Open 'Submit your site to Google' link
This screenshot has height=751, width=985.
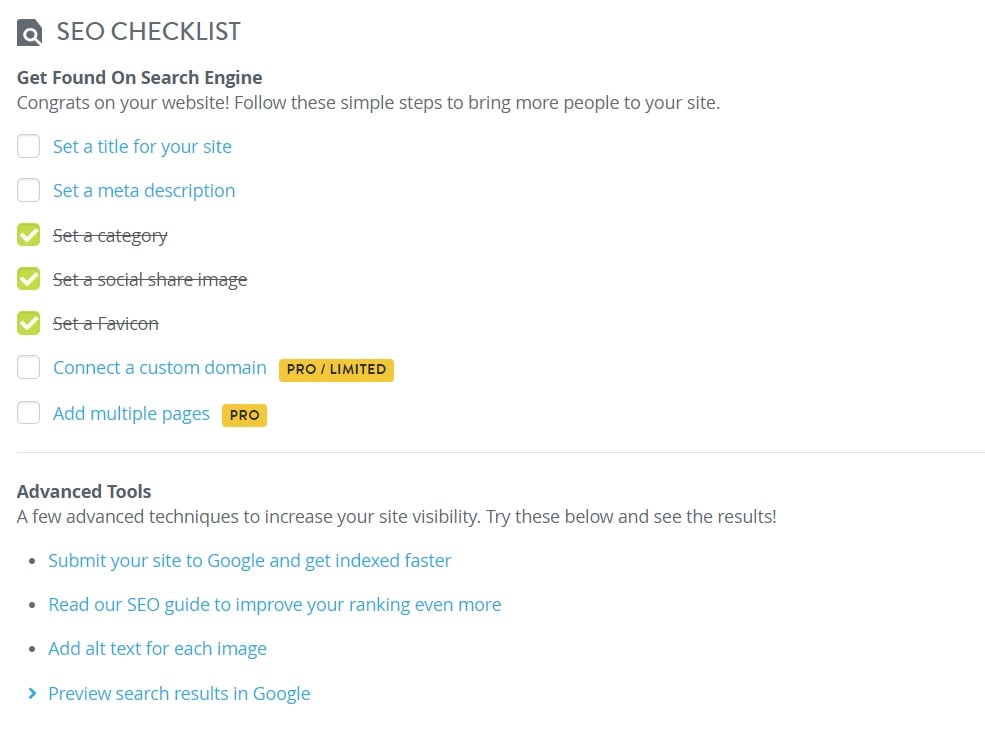249,561
